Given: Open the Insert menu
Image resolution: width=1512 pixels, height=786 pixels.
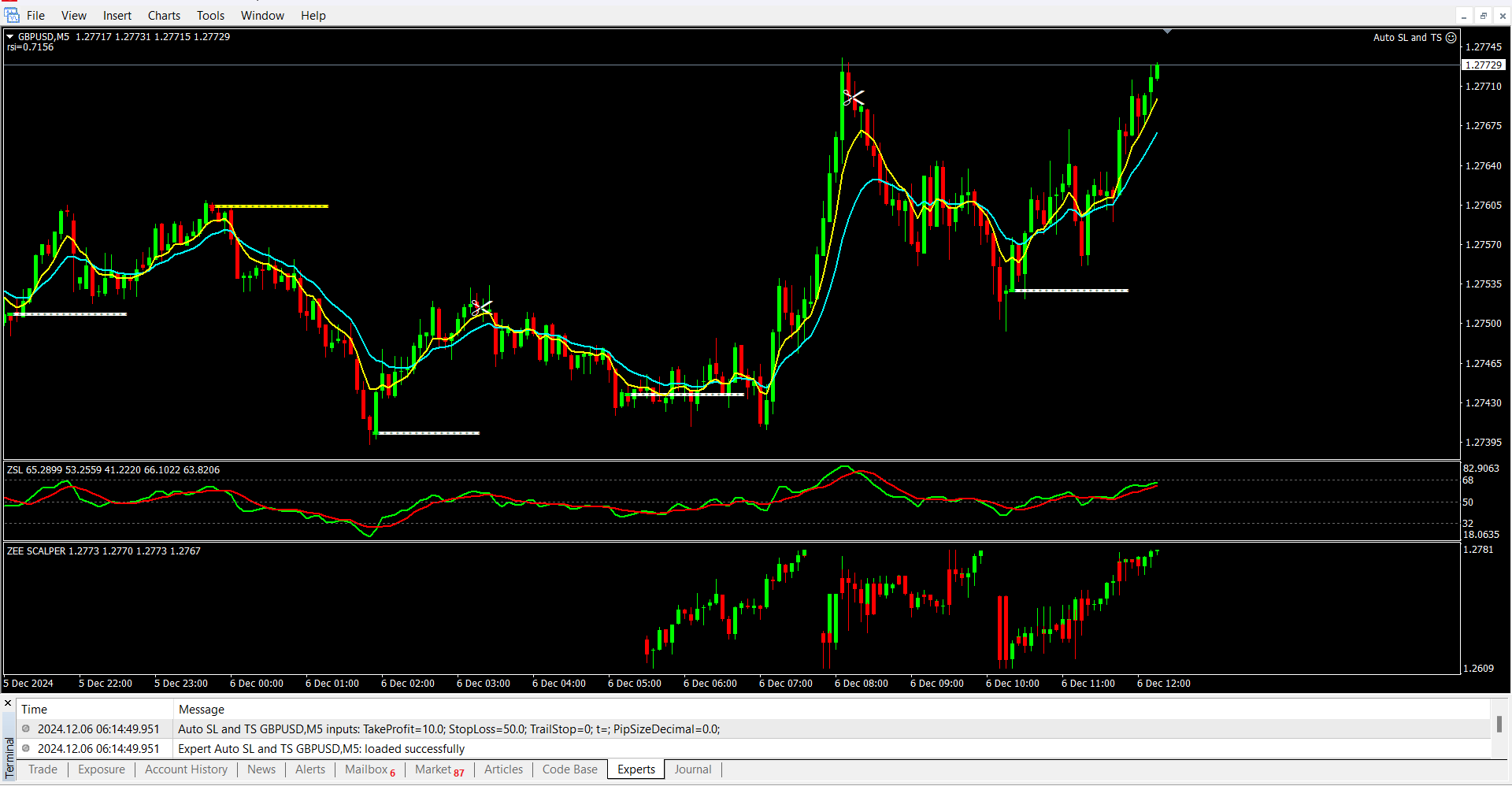Looking at the screenshot, I should coord(117,16).
